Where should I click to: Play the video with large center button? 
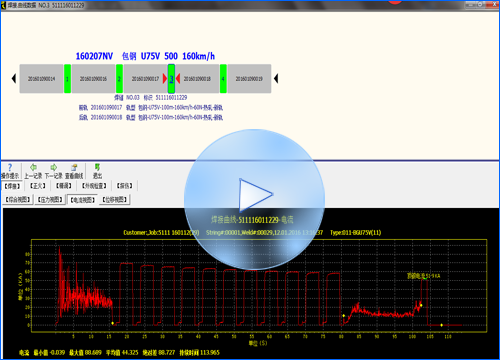[x=254, y=199]
